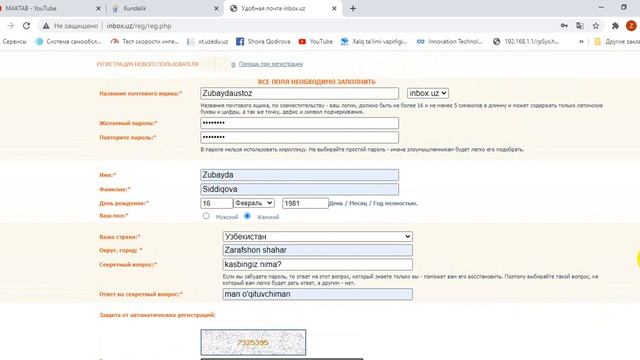
Task: Click the birth year field 1981
Action: point(305,203)
